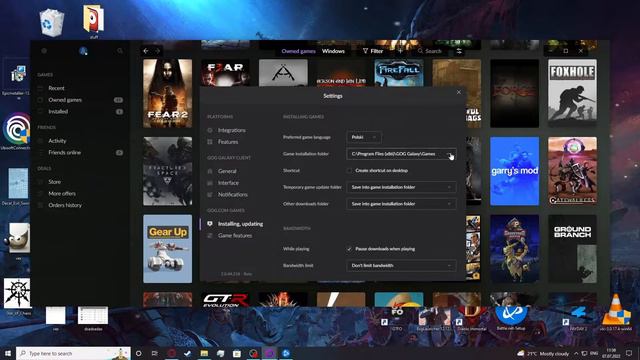Open the Battle.net Setup desktop icon
Viewport: 640px width, 360px height.
tap(511, 317)
